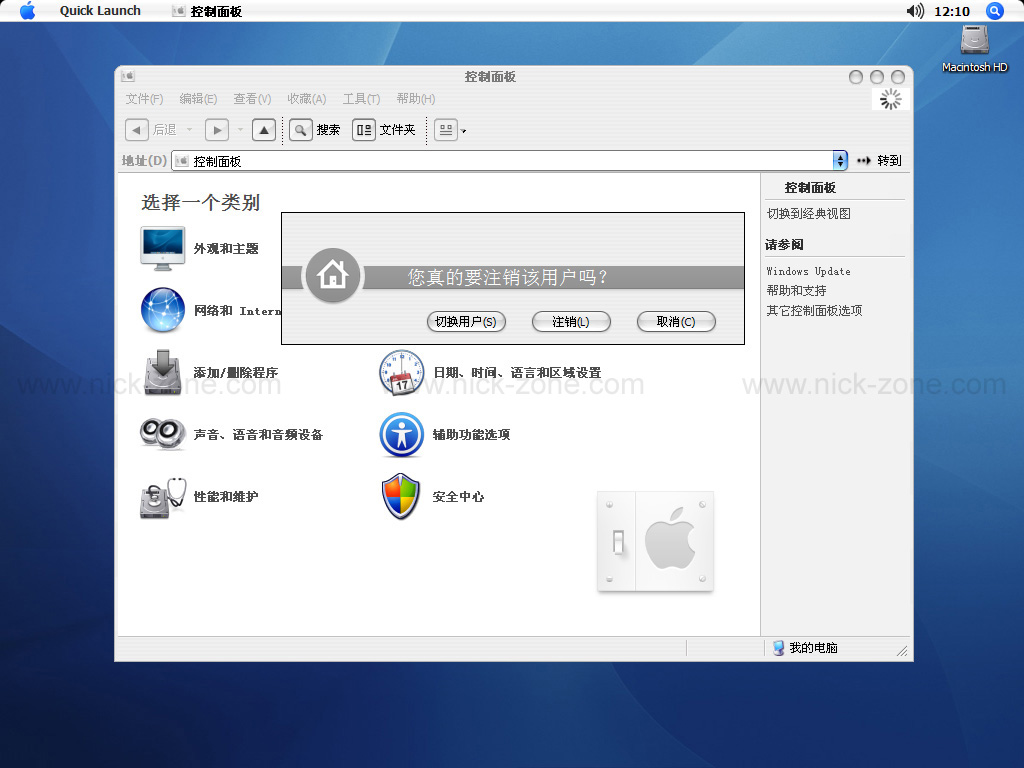1024x768 pixels.
Task: Go up one folder level
Action: [264, 130]
